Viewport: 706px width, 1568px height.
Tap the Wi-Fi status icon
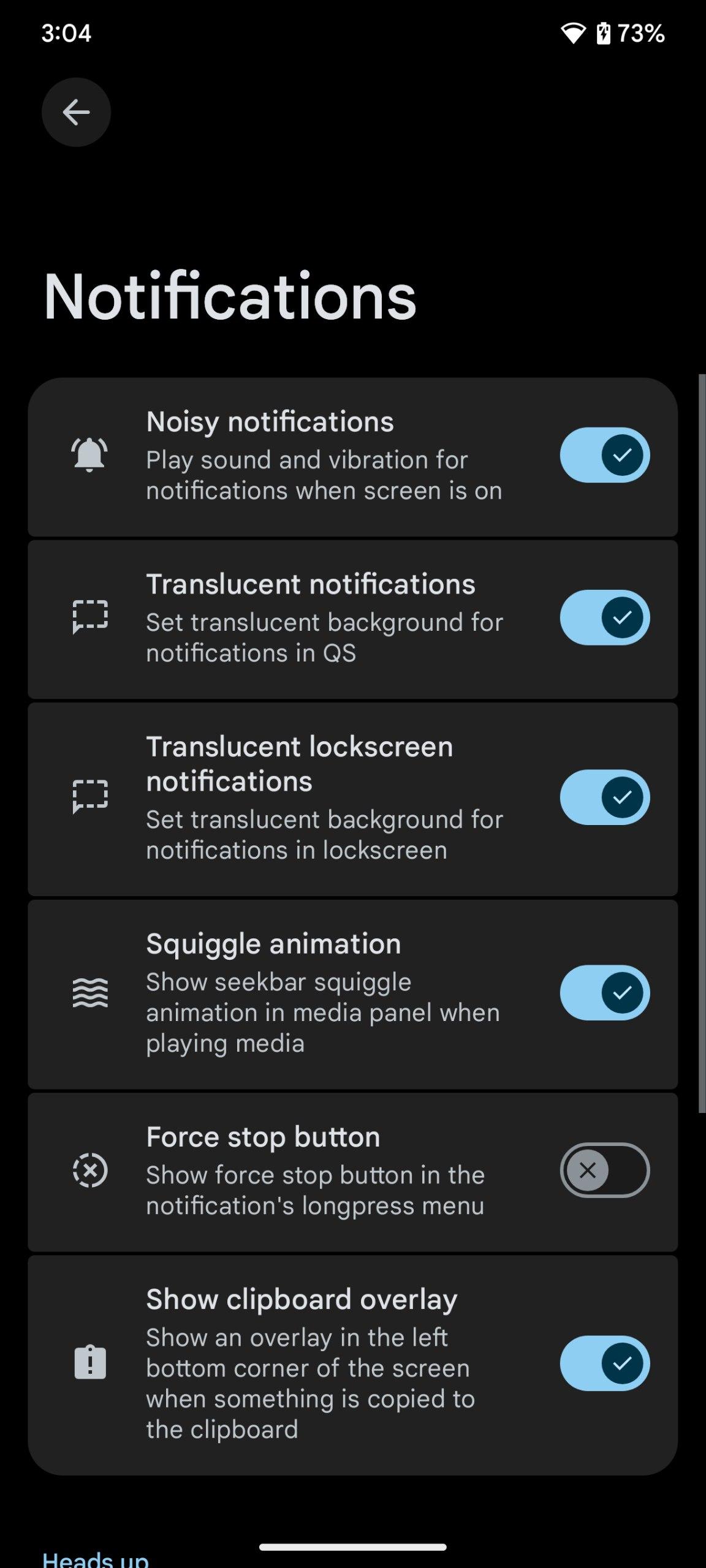click(x=573, y=33)
